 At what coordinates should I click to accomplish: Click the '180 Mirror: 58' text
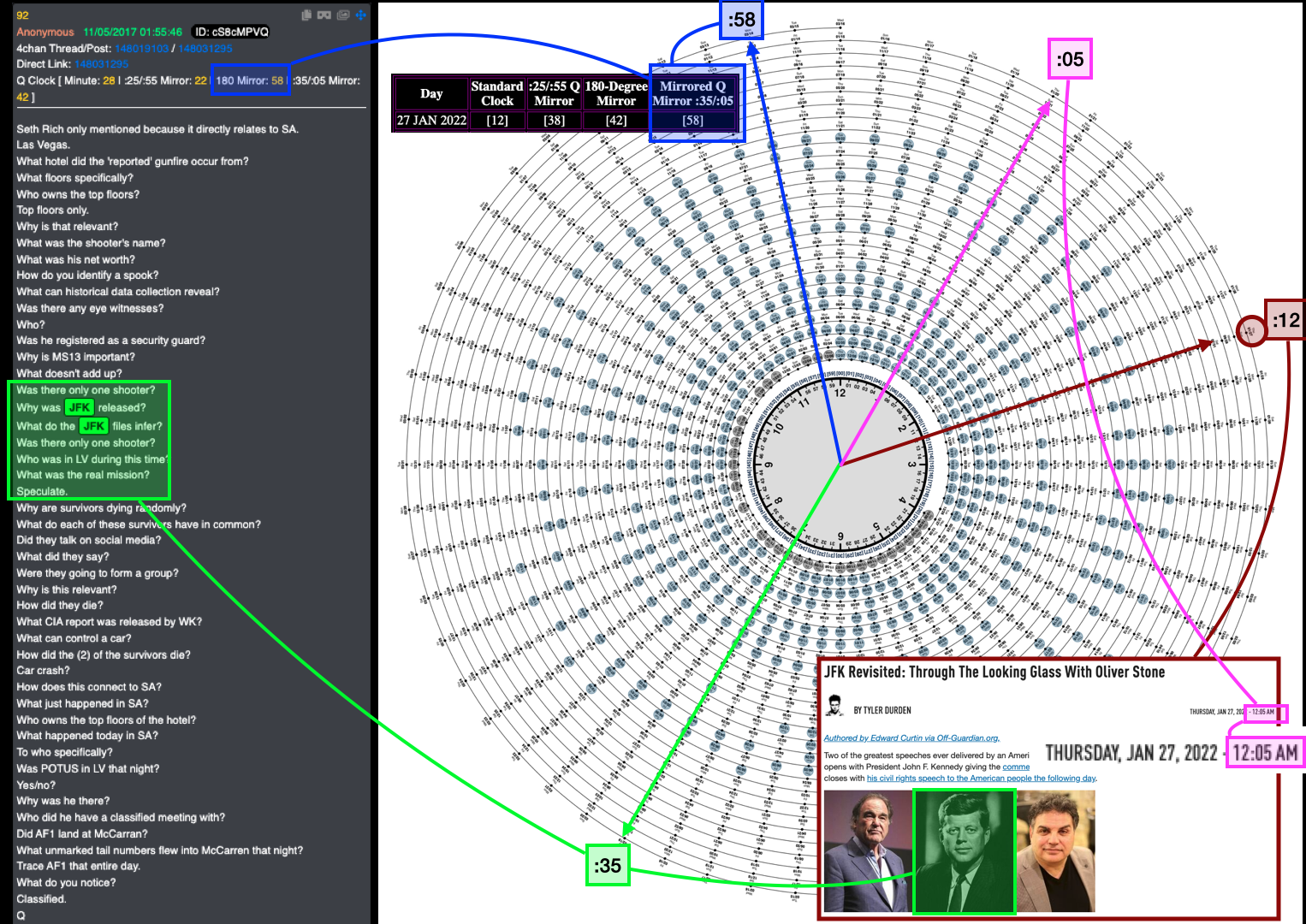[x=249, y=80]
